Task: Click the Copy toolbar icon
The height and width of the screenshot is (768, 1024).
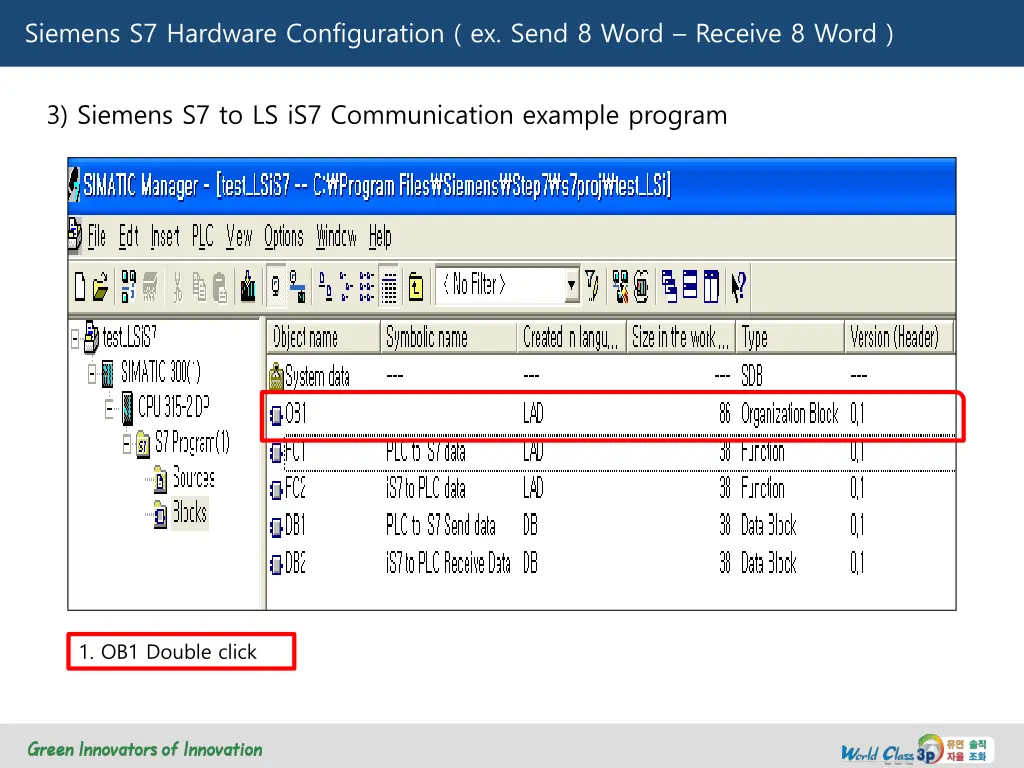Action: [x=199, y=287]
